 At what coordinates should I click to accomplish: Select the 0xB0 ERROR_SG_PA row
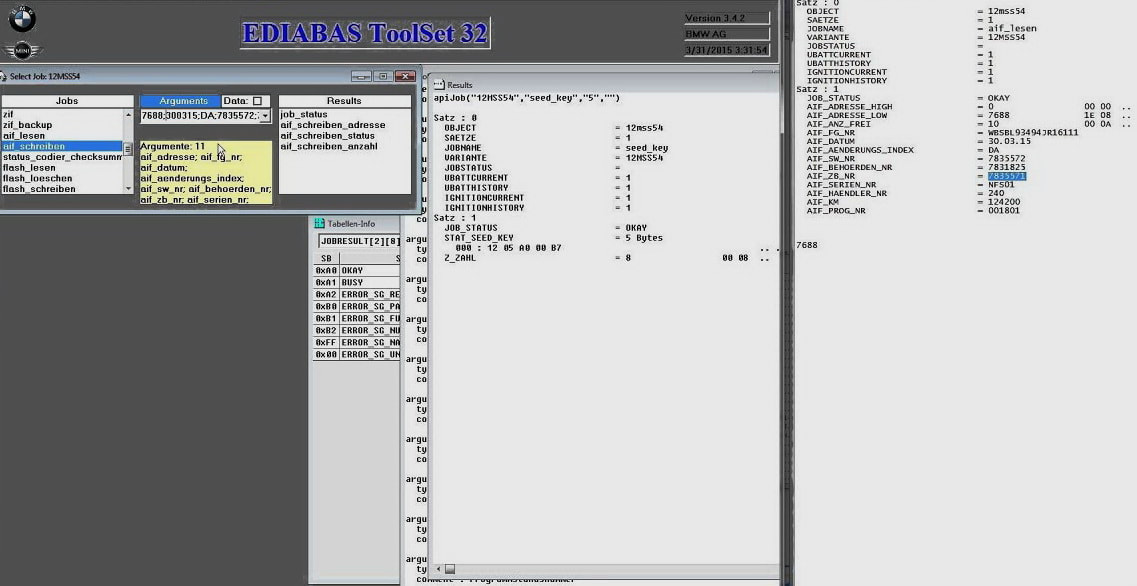(x=357, y=307)
